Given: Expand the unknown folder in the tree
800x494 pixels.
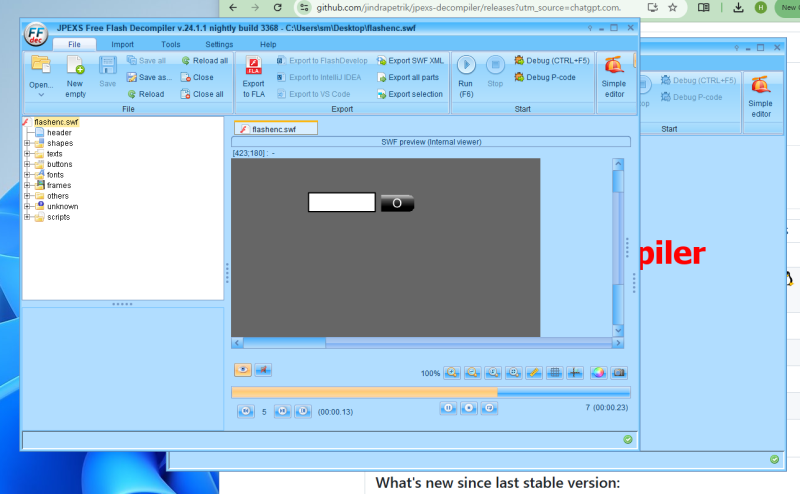Looking at the screenshot, I should (x=27, y=207).
